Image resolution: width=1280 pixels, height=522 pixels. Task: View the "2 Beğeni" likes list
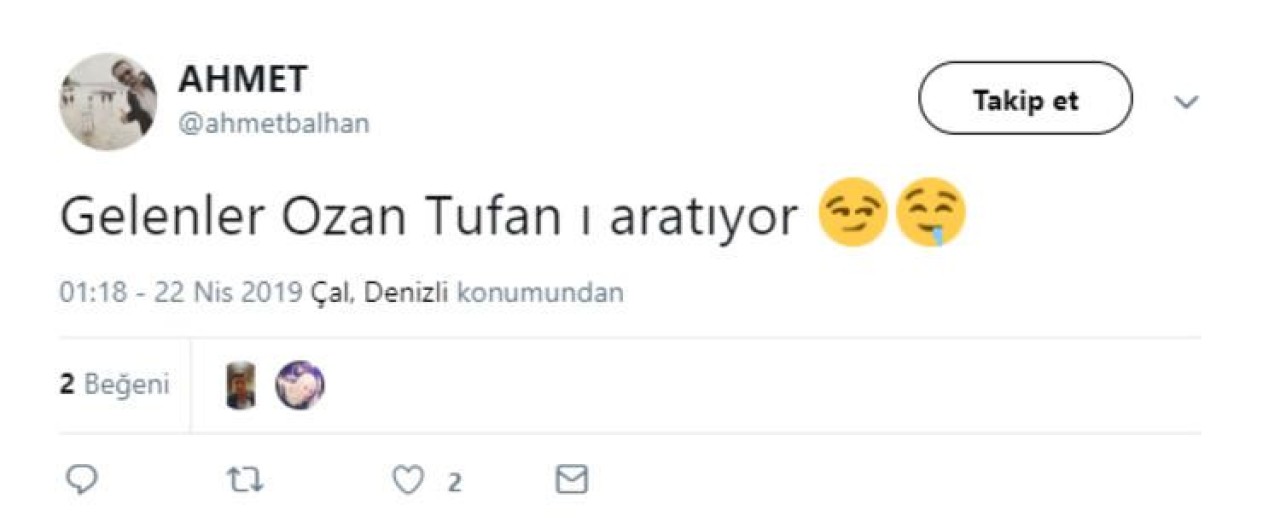(114, 385)
